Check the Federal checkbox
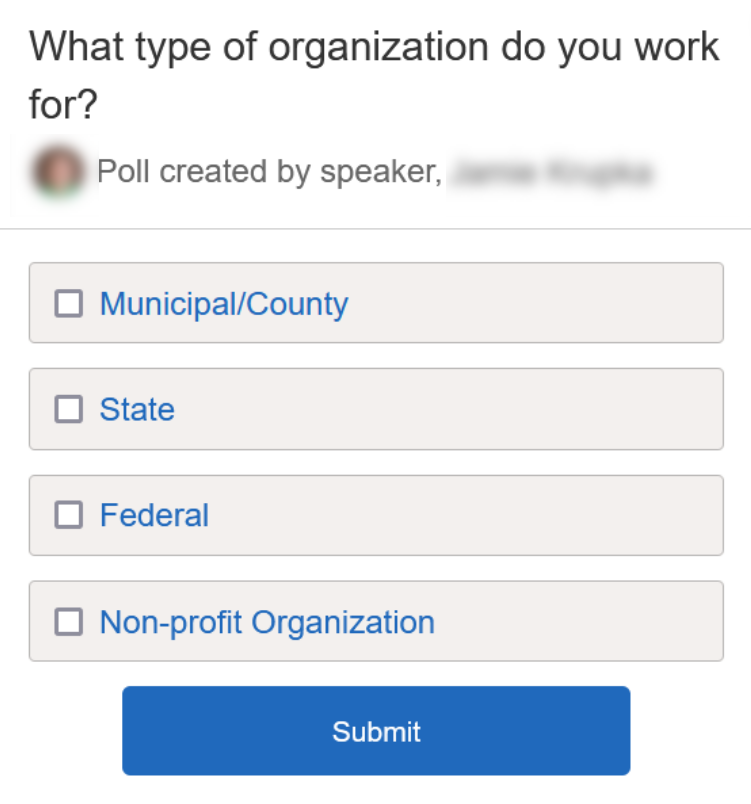Viewport: 751px width, 804px height. coord(68,515)
